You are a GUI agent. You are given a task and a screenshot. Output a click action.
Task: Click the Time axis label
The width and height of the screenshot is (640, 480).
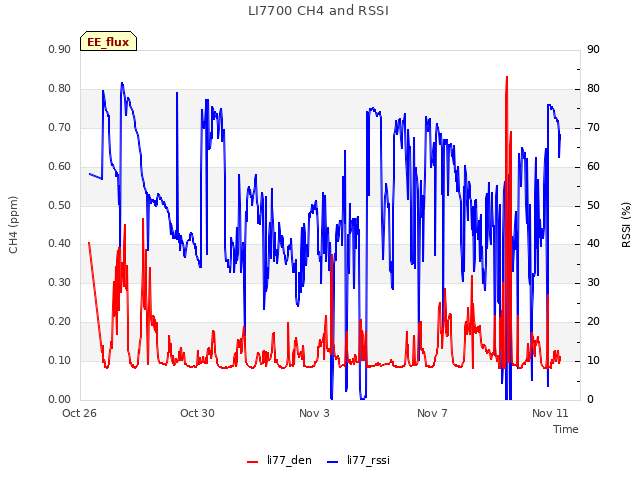click(x=566, y=429)
